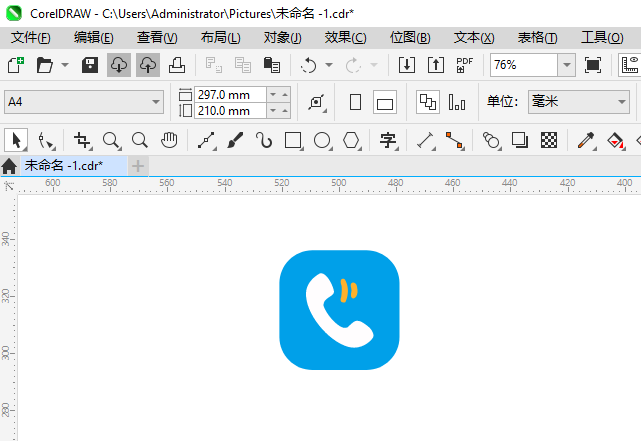This screenshot has width=641, height=441.
Task: Open the zoom level dropdown arrow
Action: coord(567,65)
